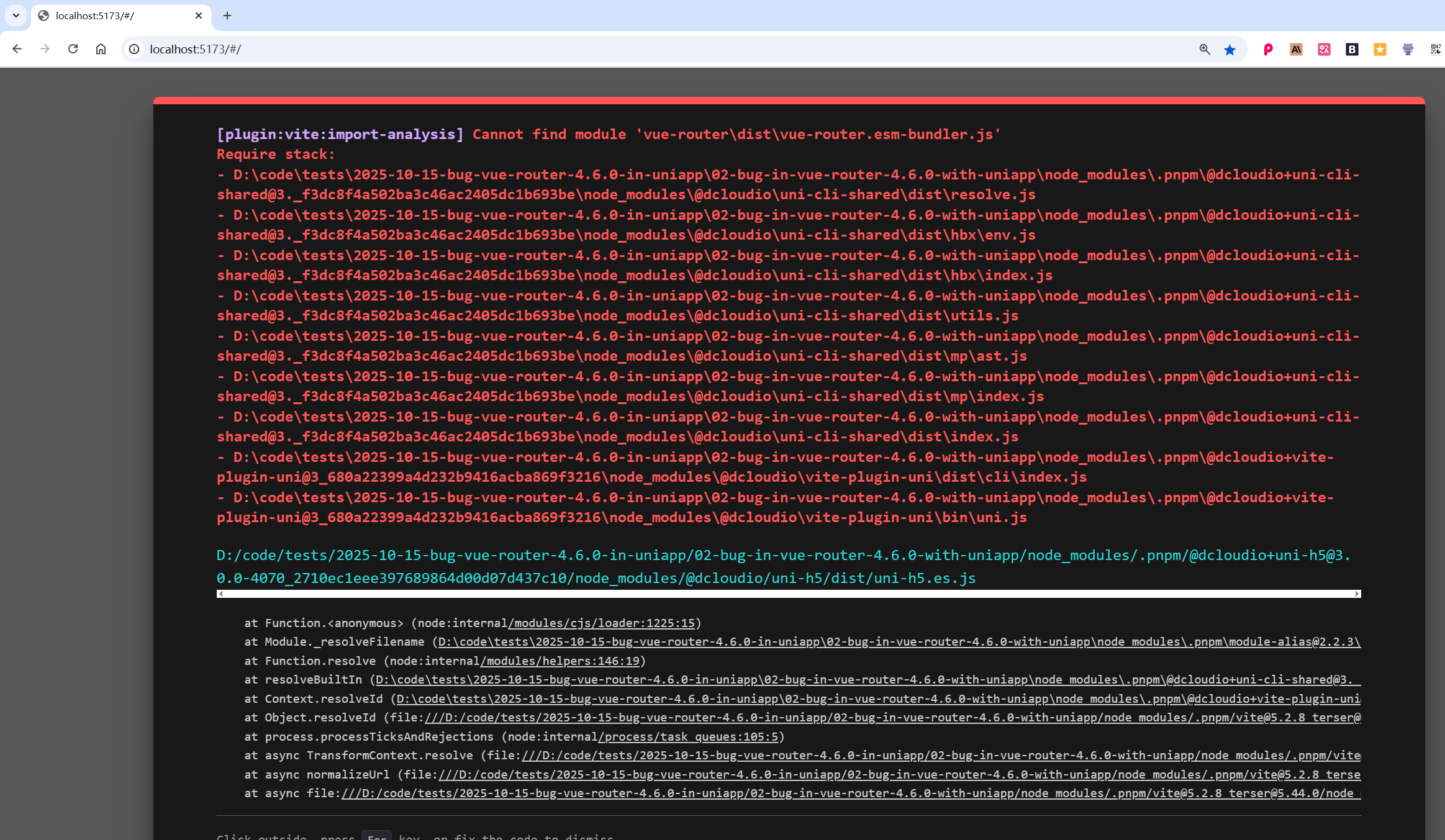1445x840 pixels.
Task: View site information icon
Action: coord(134,49)
